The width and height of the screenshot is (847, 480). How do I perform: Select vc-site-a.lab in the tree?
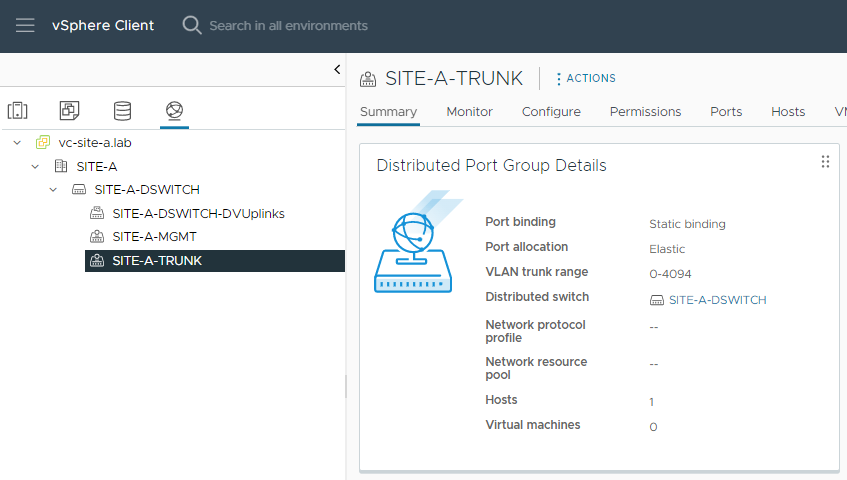click(95, 143)
